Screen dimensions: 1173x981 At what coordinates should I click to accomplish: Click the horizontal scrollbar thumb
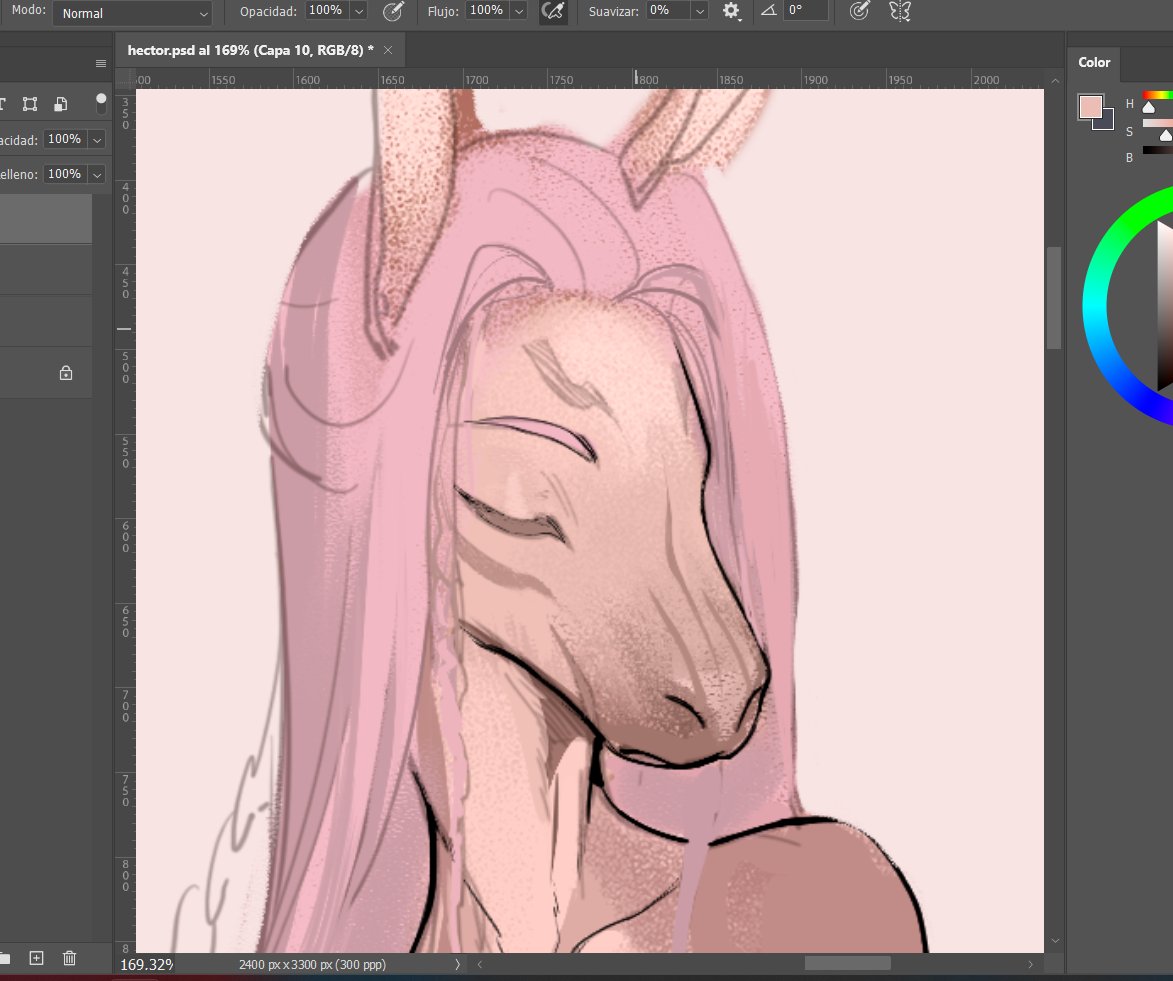point(848,964)
